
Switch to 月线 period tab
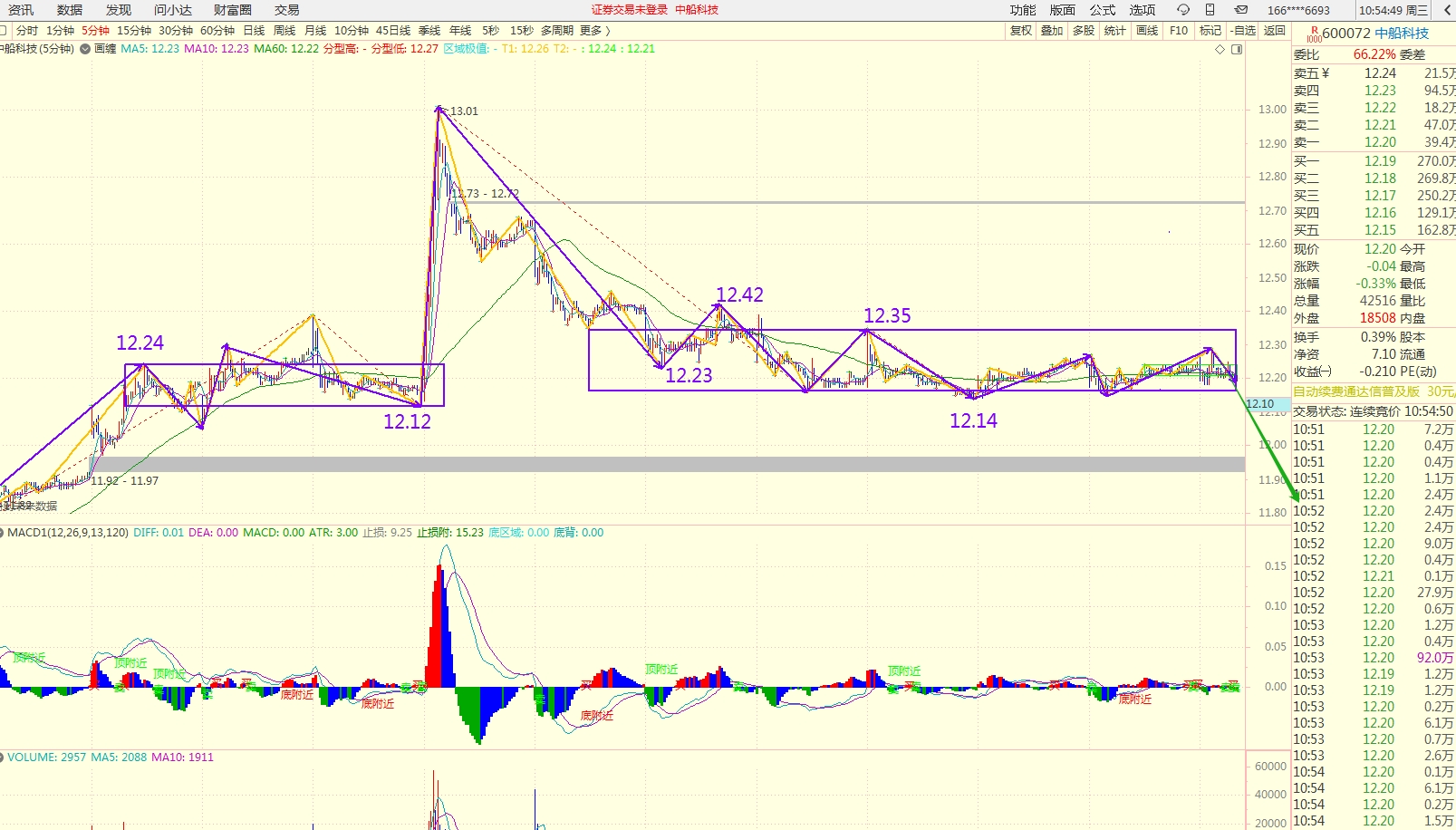point(315,31)
